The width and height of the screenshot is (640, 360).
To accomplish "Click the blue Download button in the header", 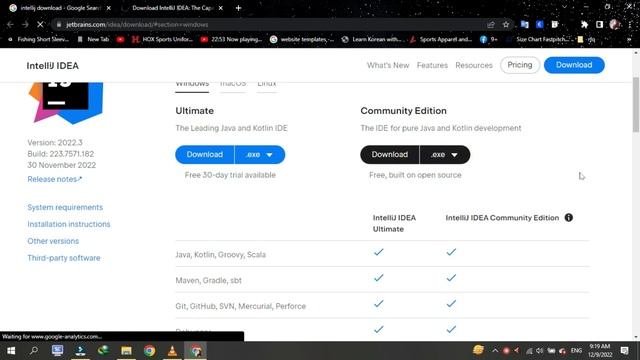I will point(574,65).
